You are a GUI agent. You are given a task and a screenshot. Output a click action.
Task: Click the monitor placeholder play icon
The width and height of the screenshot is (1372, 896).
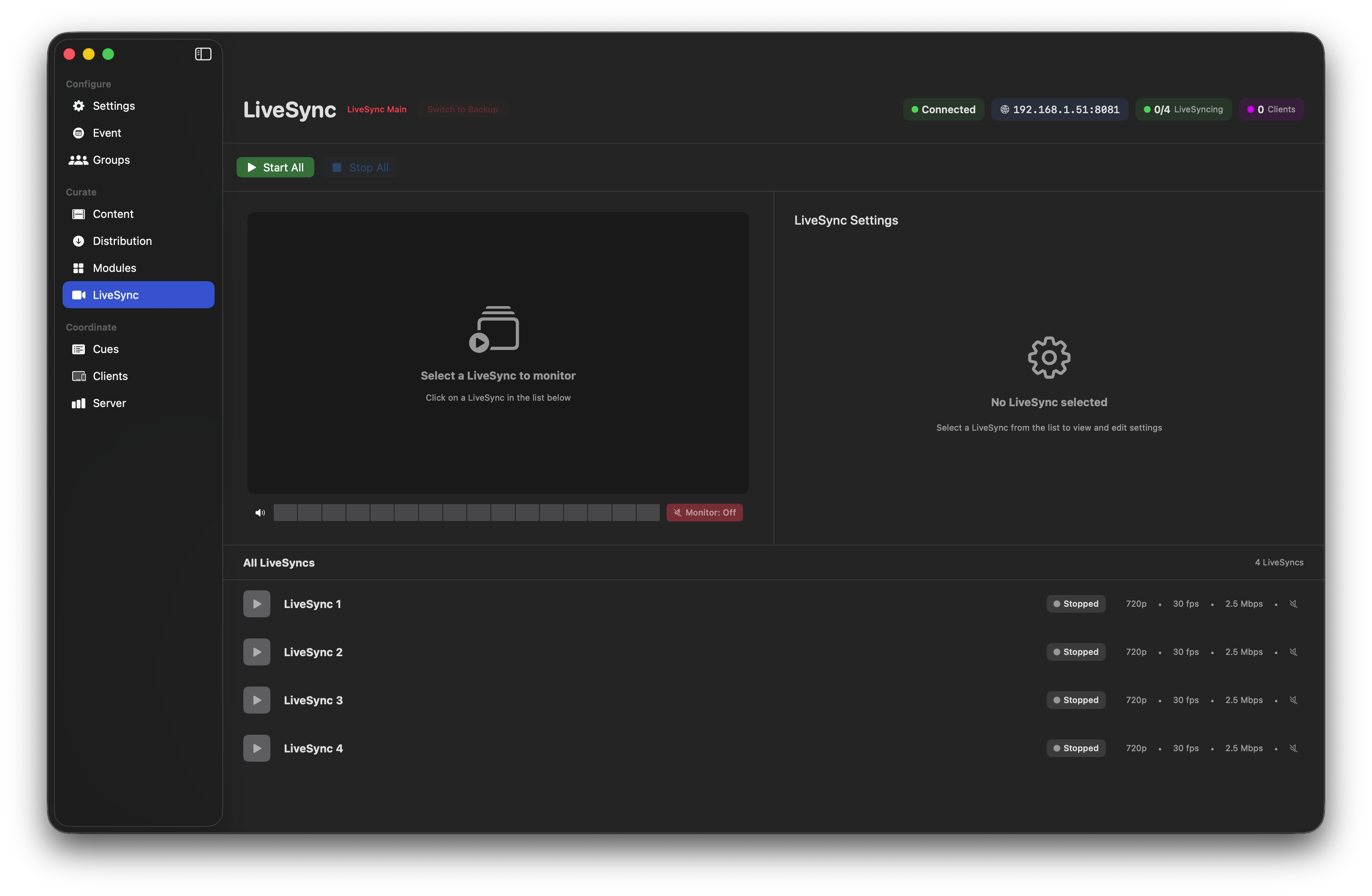[494, 329]
